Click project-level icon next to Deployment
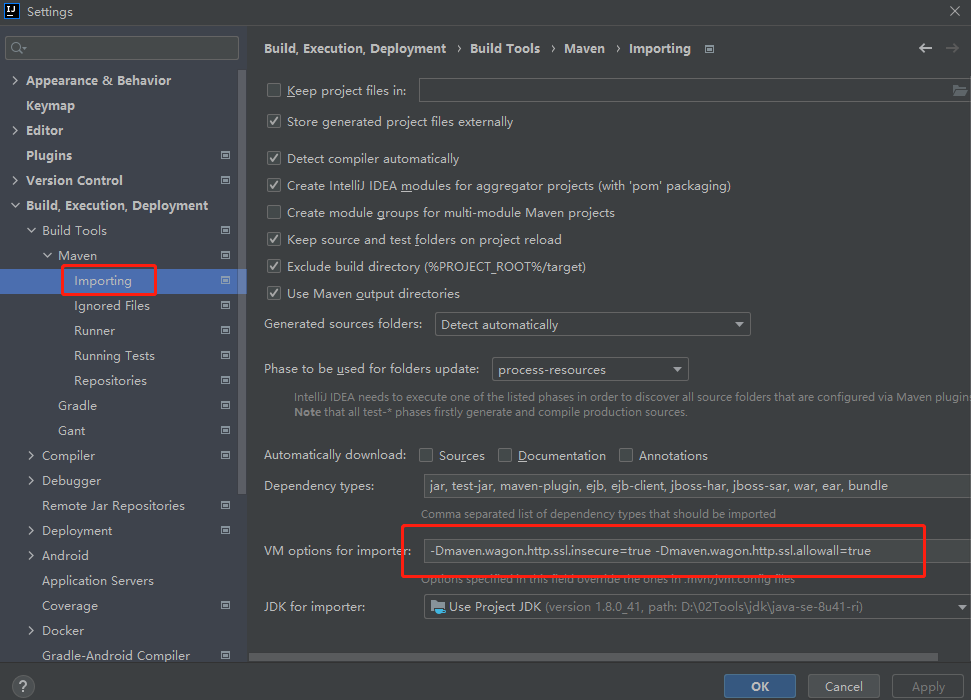The height and width of the screenshot is (700, 971). pyautogui.click(x=225, y=530)
